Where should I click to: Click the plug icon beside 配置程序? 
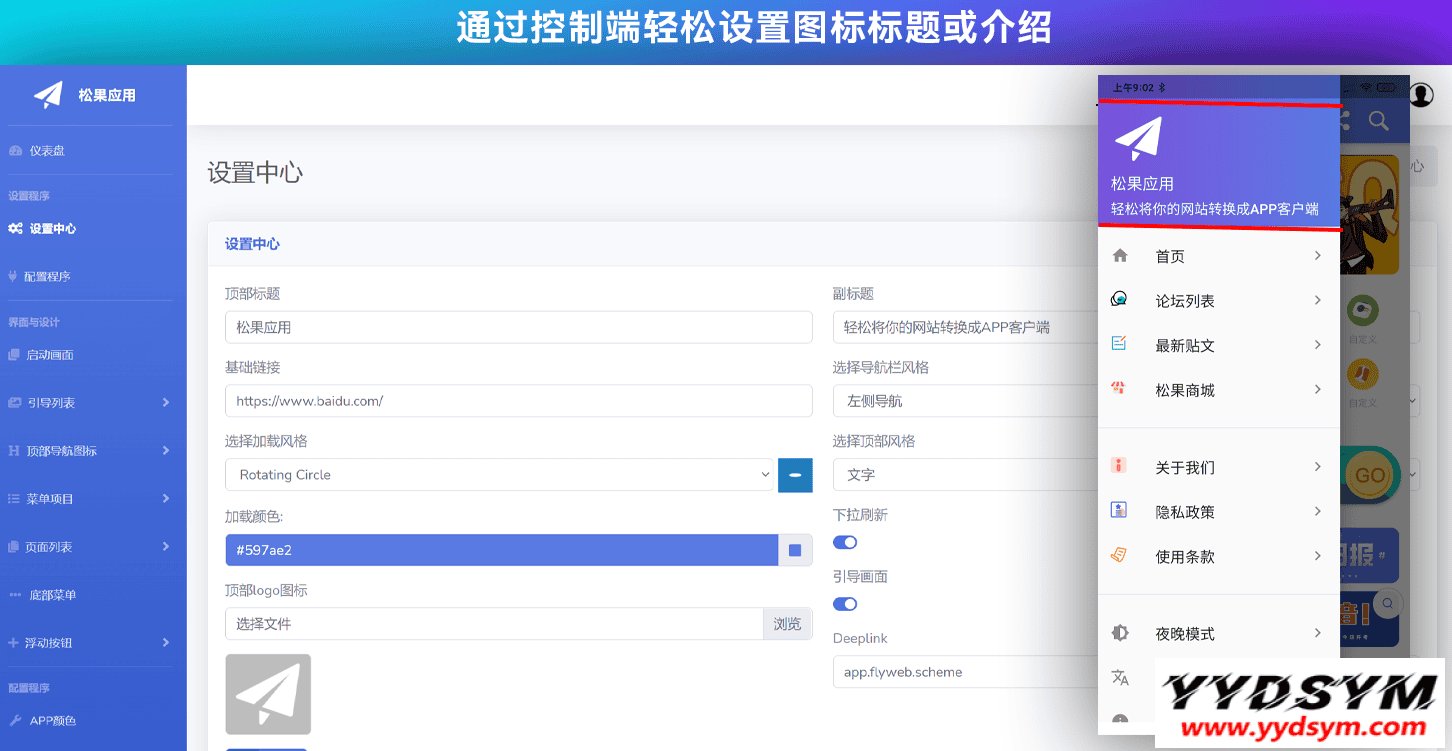[x=13, y=277]
